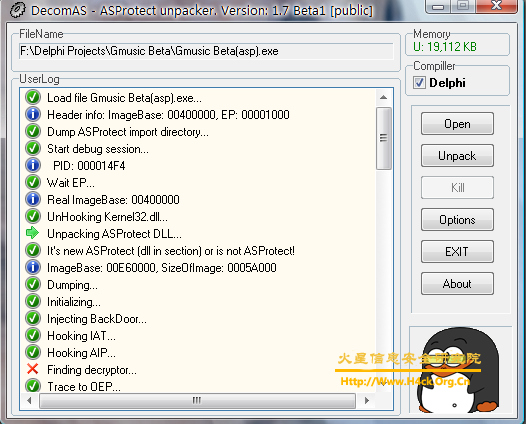Click the horizontal scrollbar right arrow
The image size is (526, 424).
pos(367,400)
